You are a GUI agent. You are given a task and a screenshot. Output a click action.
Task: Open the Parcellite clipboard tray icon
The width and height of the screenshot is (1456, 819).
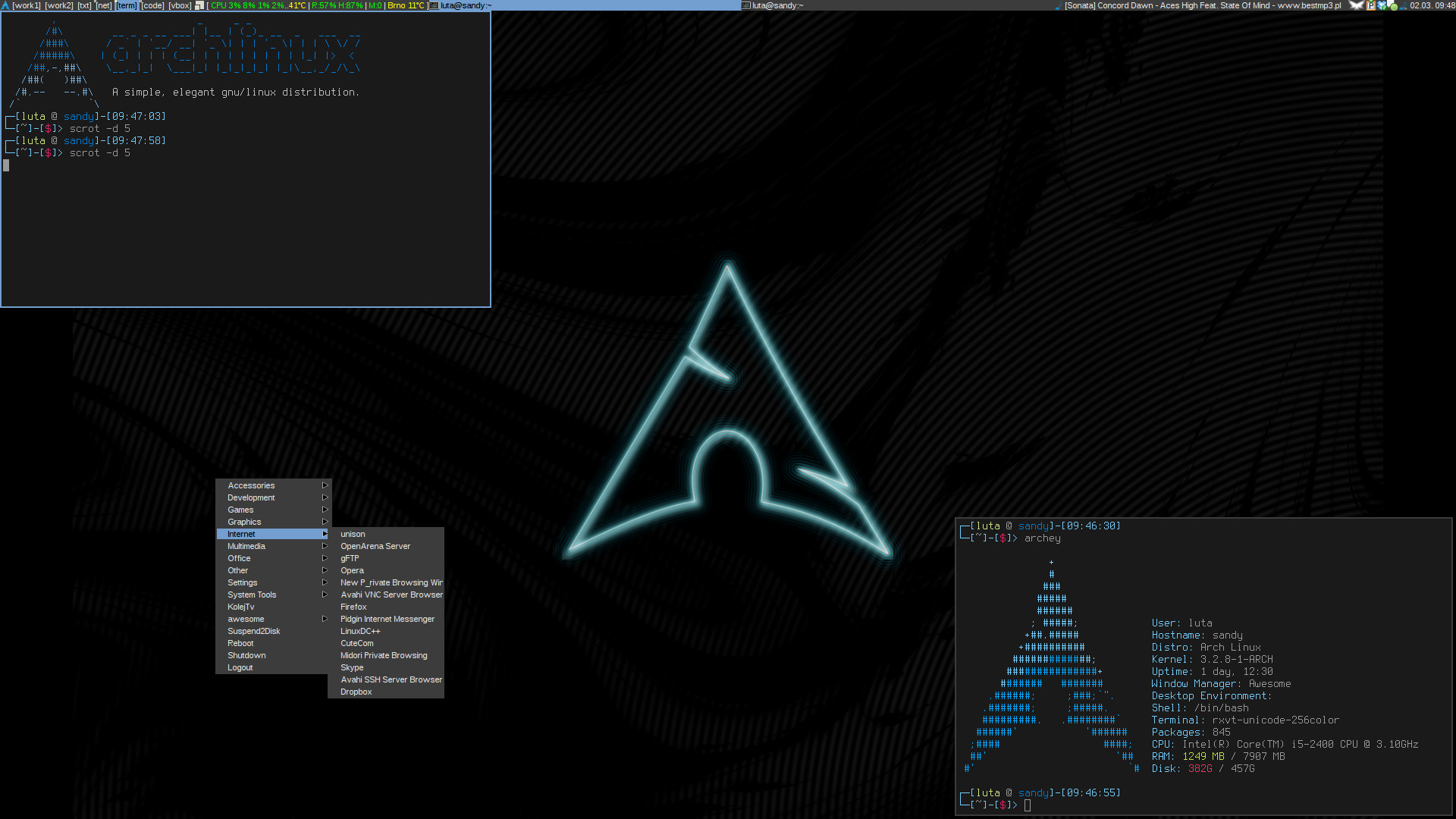coord(1371,5)
